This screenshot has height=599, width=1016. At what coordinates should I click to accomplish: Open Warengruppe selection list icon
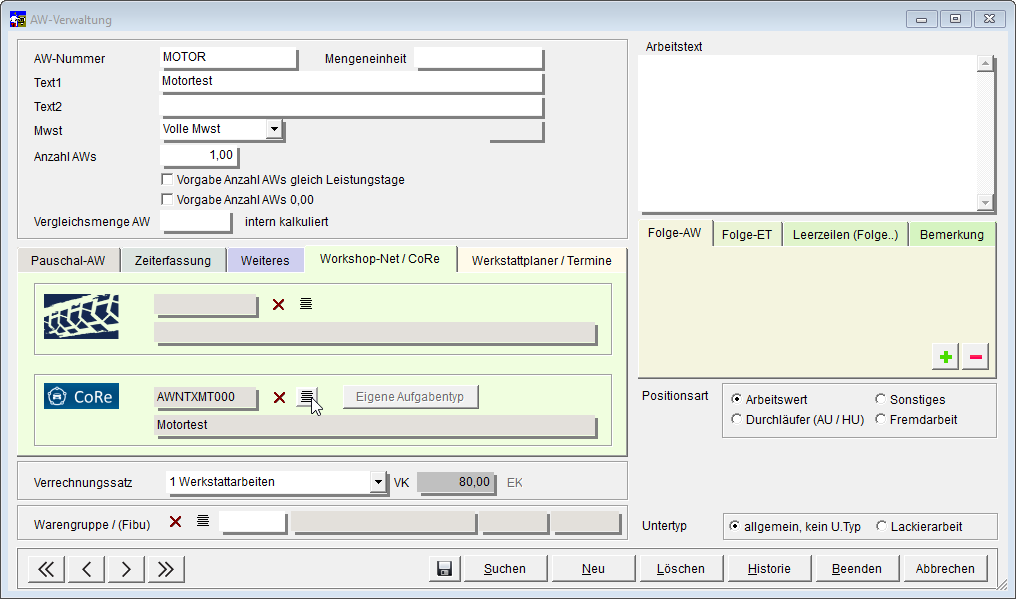(x=203, y=521)
